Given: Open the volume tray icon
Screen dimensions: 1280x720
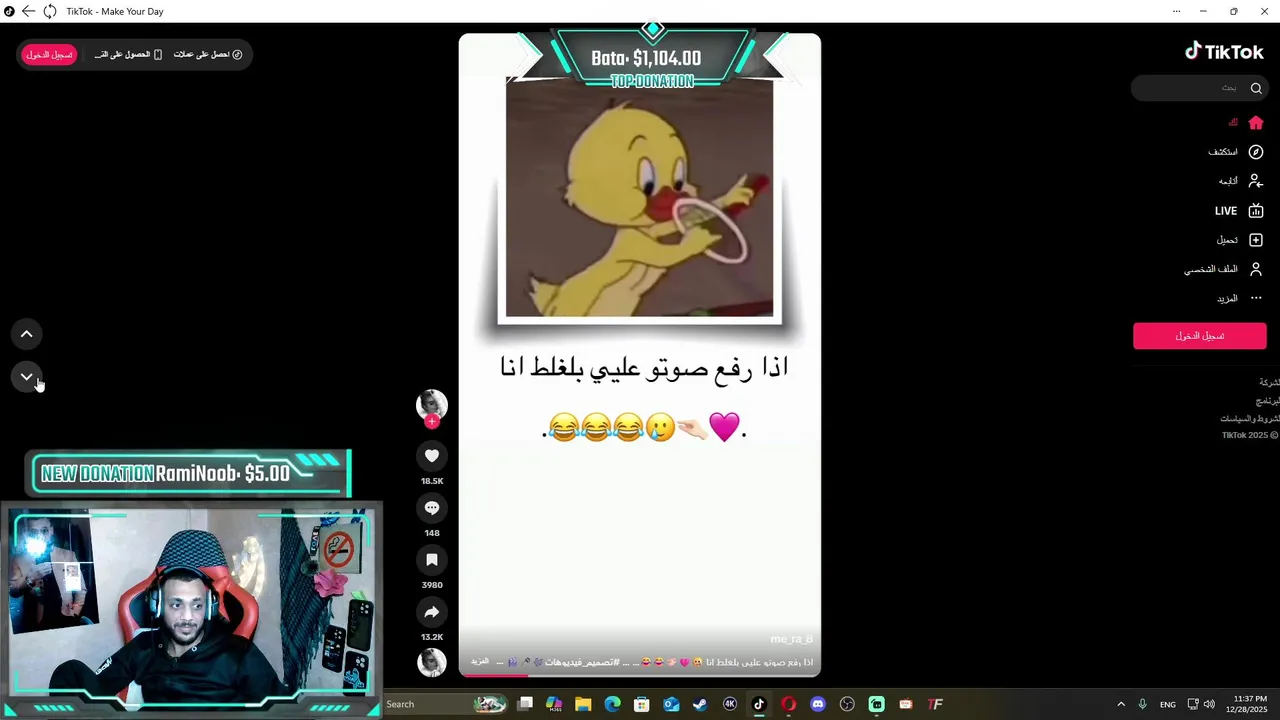Looking at the screenshot, I should click(1209, 704).
